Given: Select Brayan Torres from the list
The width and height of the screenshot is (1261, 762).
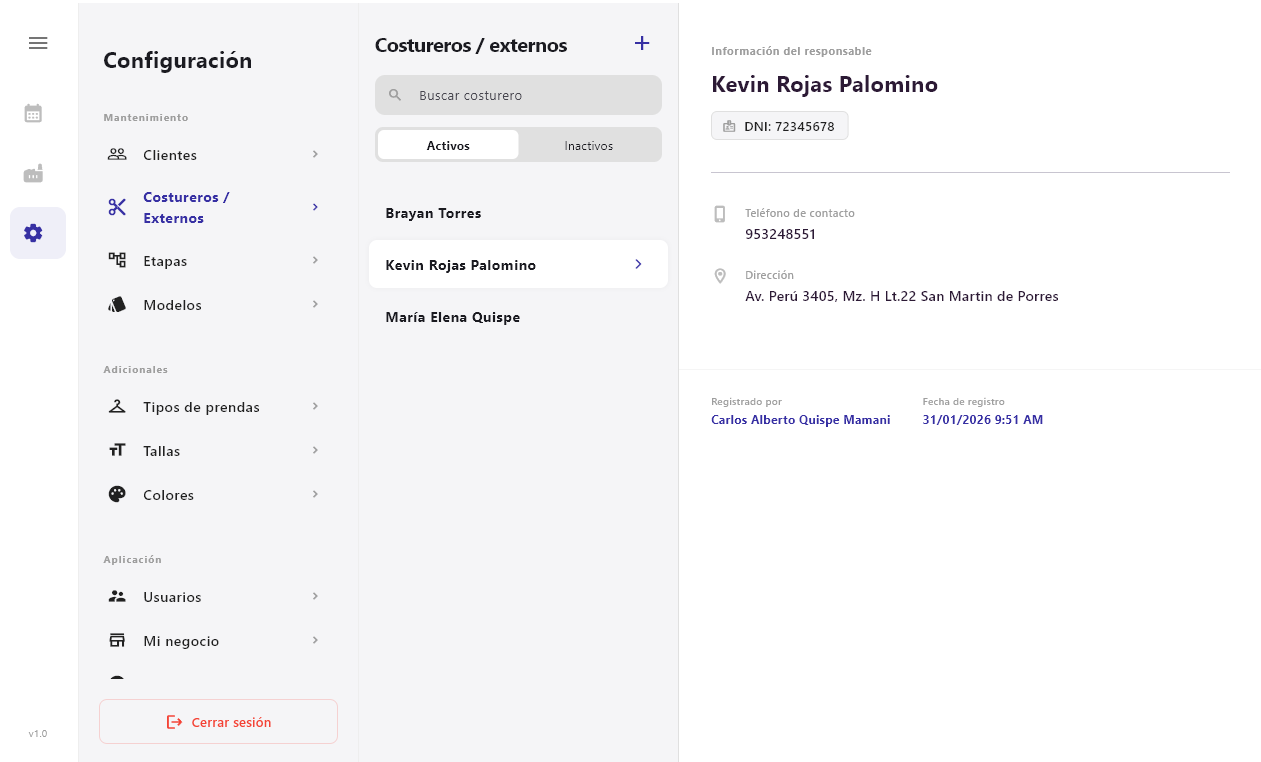Looking at the screenshot, I should coord(433,213).
